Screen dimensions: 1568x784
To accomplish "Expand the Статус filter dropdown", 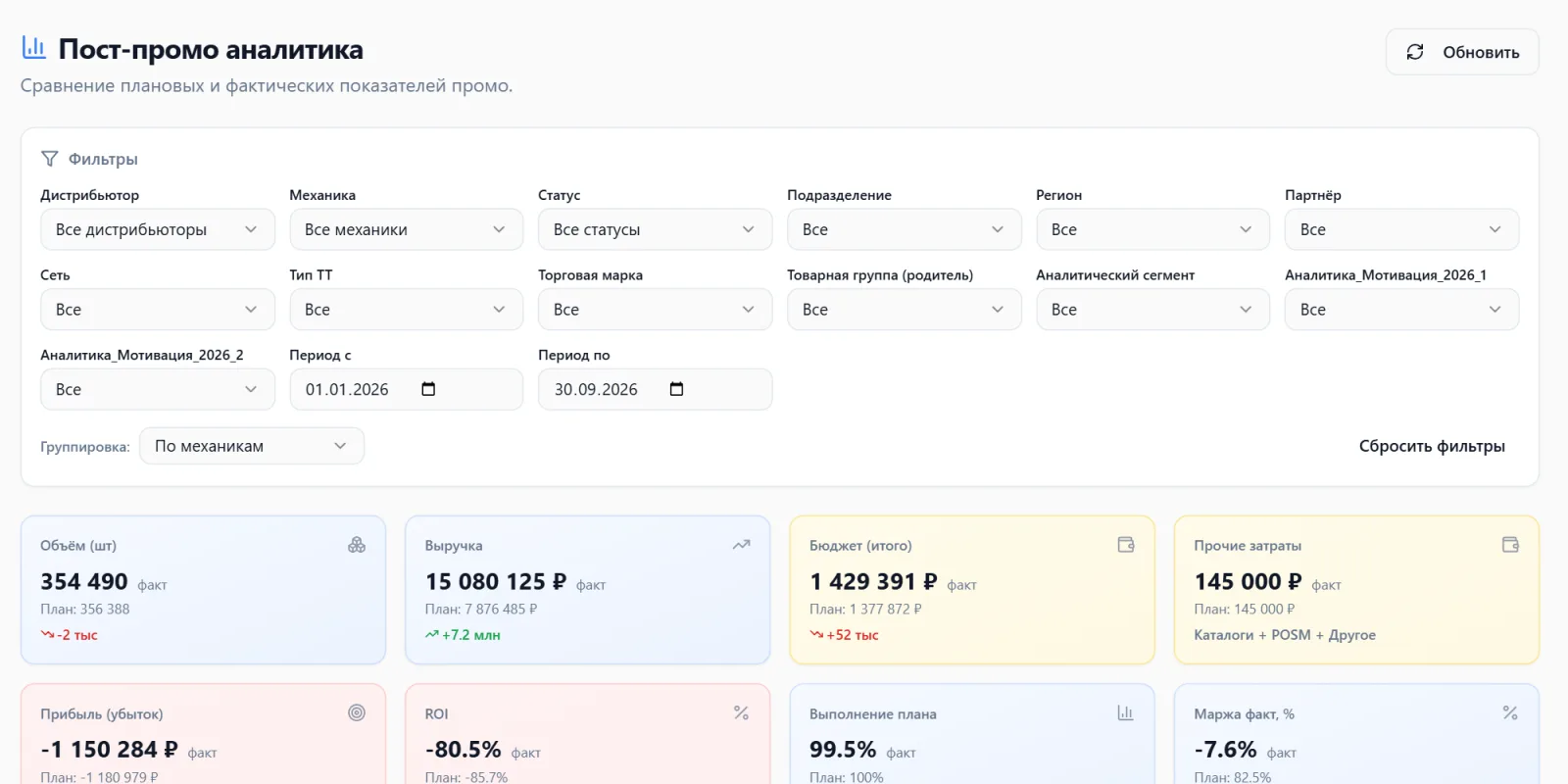I will point(655,229).
